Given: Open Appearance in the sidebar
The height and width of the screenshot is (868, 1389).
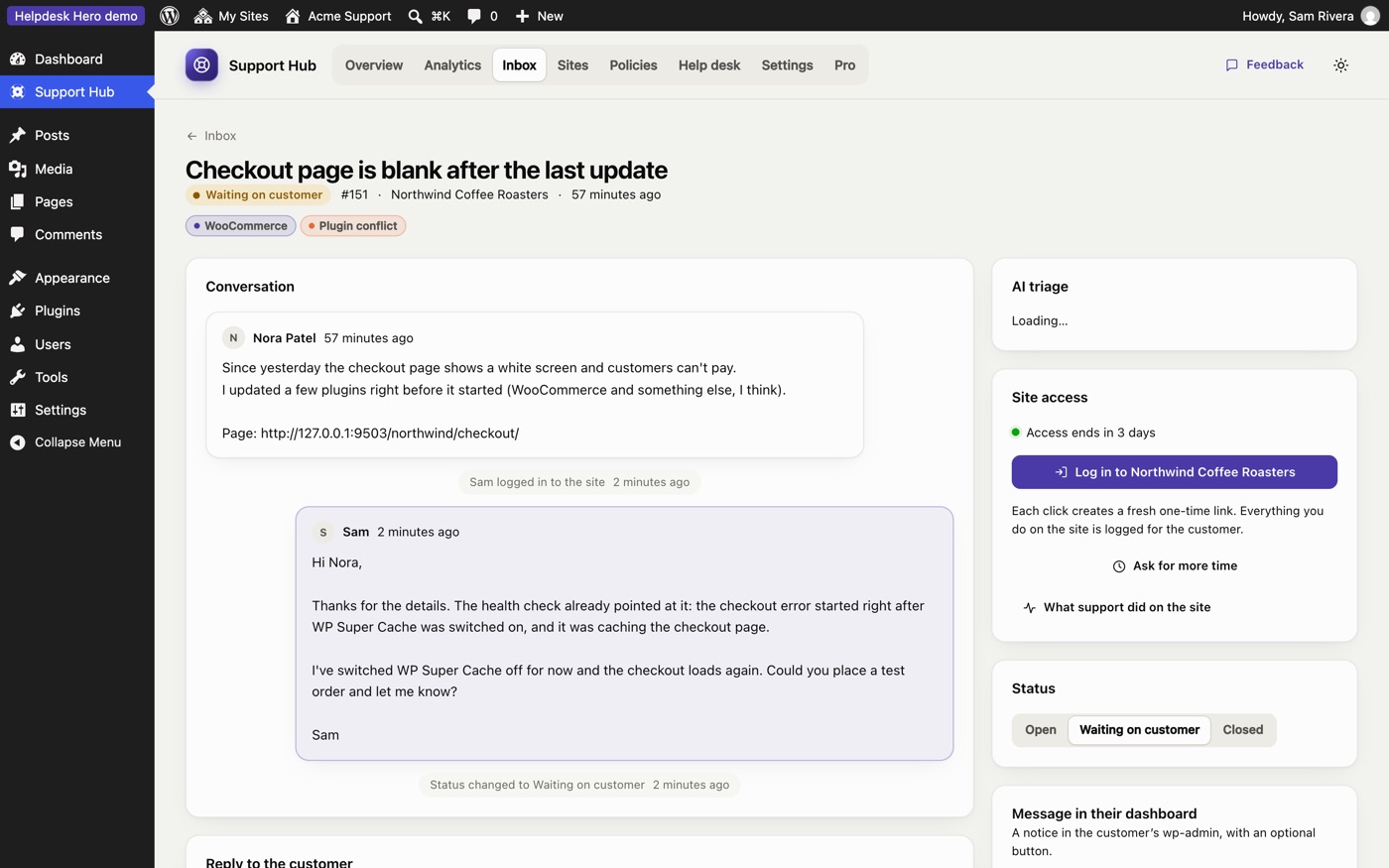Looking at the screenshot, I should click(x=77, y=278).
